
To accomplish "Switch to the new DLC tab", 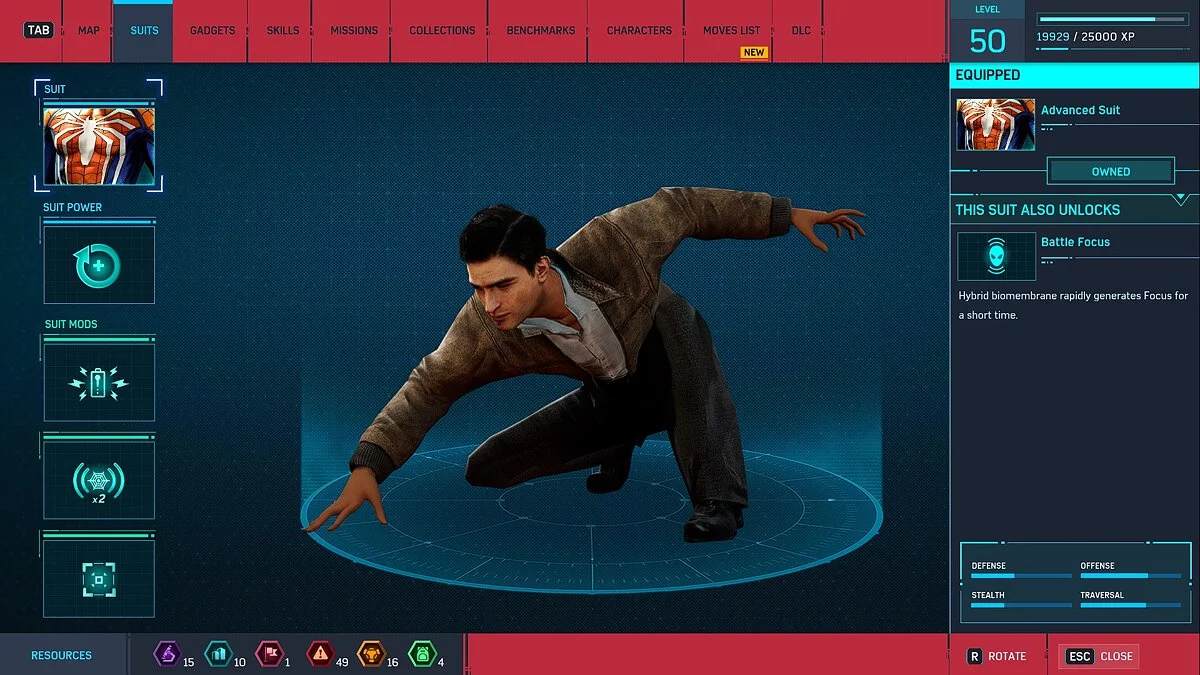I will point(800,30).
